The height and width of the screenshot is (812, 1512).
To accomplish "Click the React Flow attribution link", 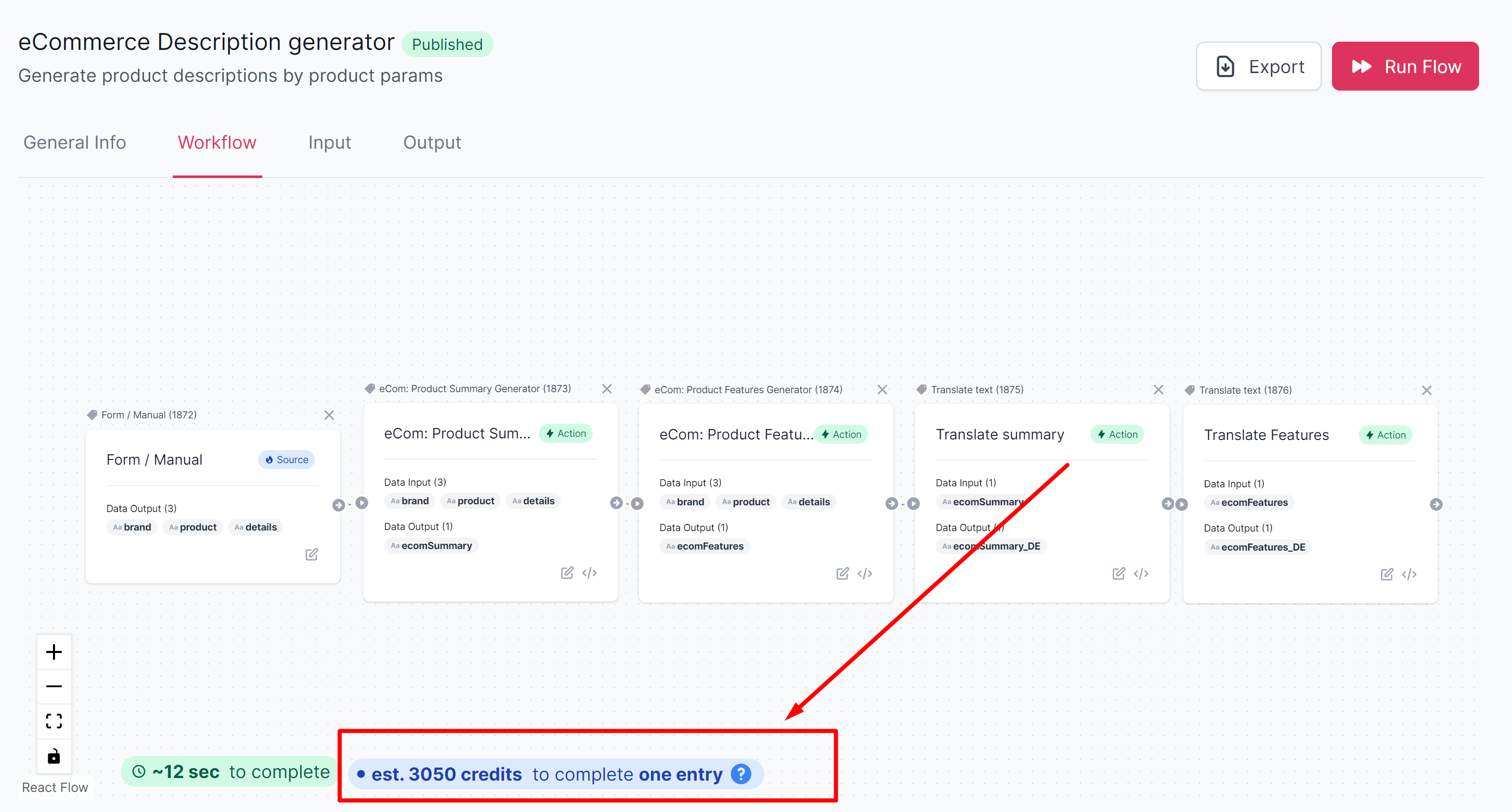I will click(55, 787).
